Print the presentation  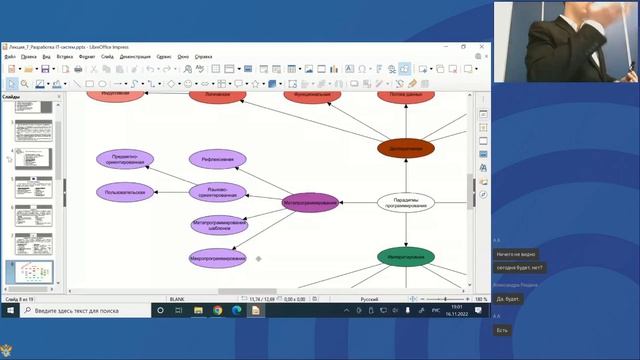coord(78,69)
